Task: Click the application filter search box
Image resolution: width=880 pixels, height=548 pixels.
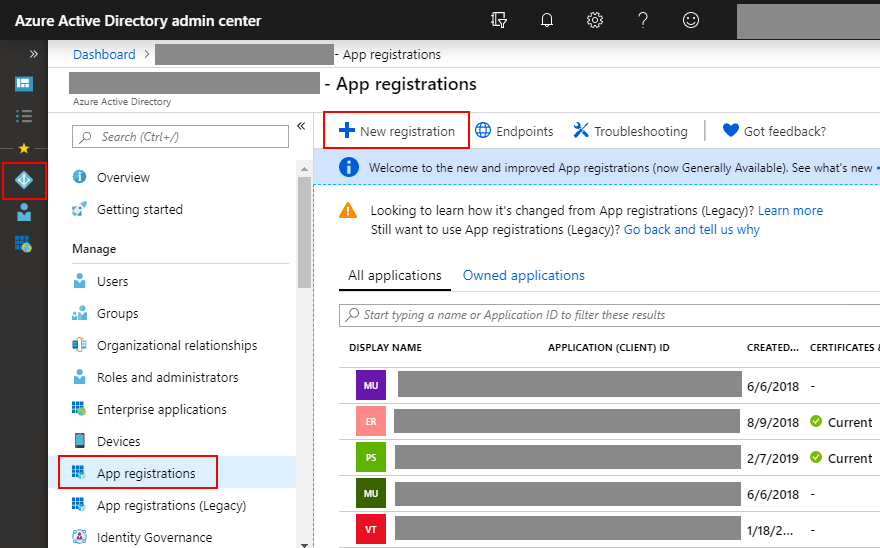Action: [x=609, y=315]
